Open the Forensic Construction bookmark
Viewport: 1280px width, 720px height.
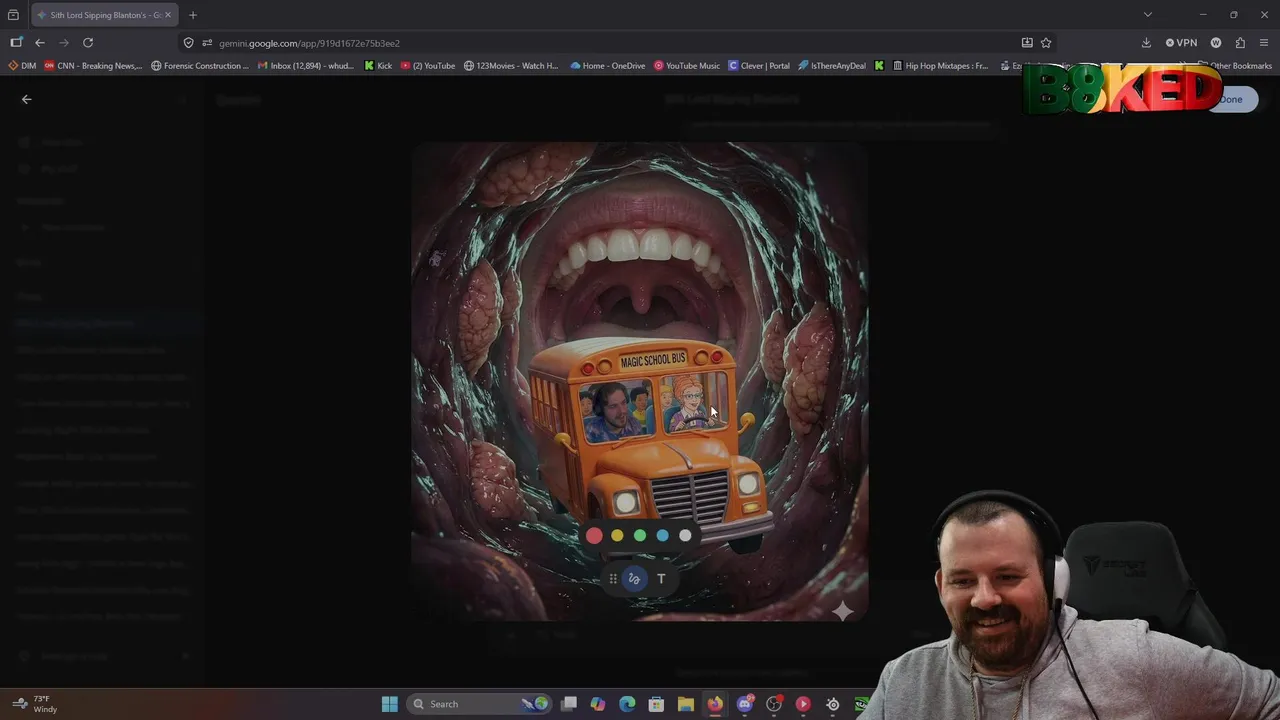(x=200, y=66)
